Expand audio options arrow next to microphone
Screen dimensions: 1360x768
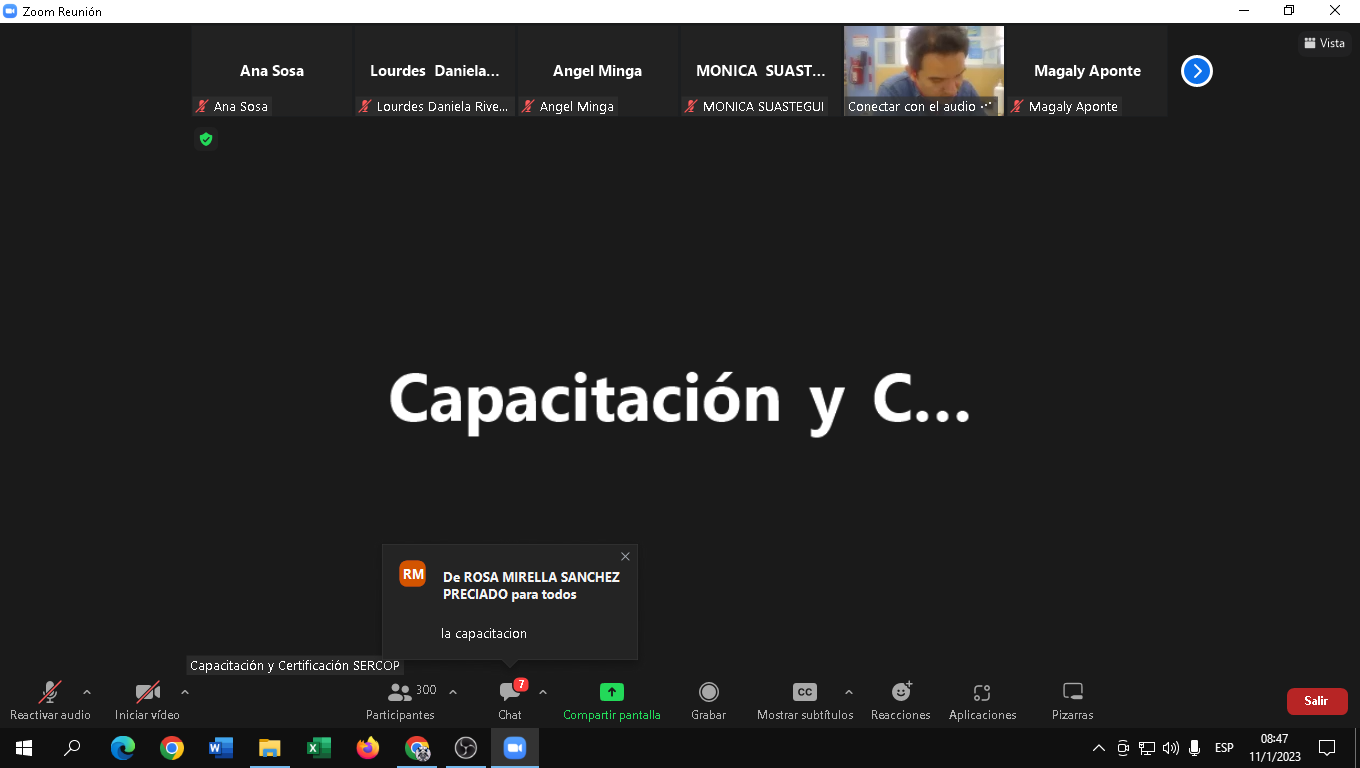[87, 692]
